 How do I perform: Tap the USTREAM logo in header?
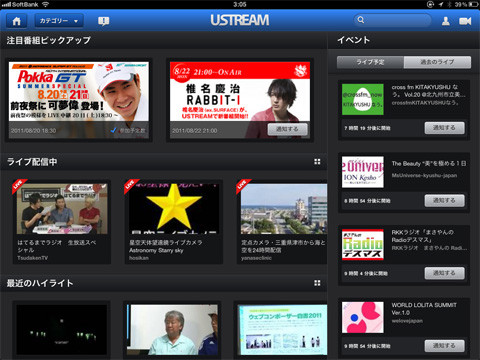pos(240,20)
